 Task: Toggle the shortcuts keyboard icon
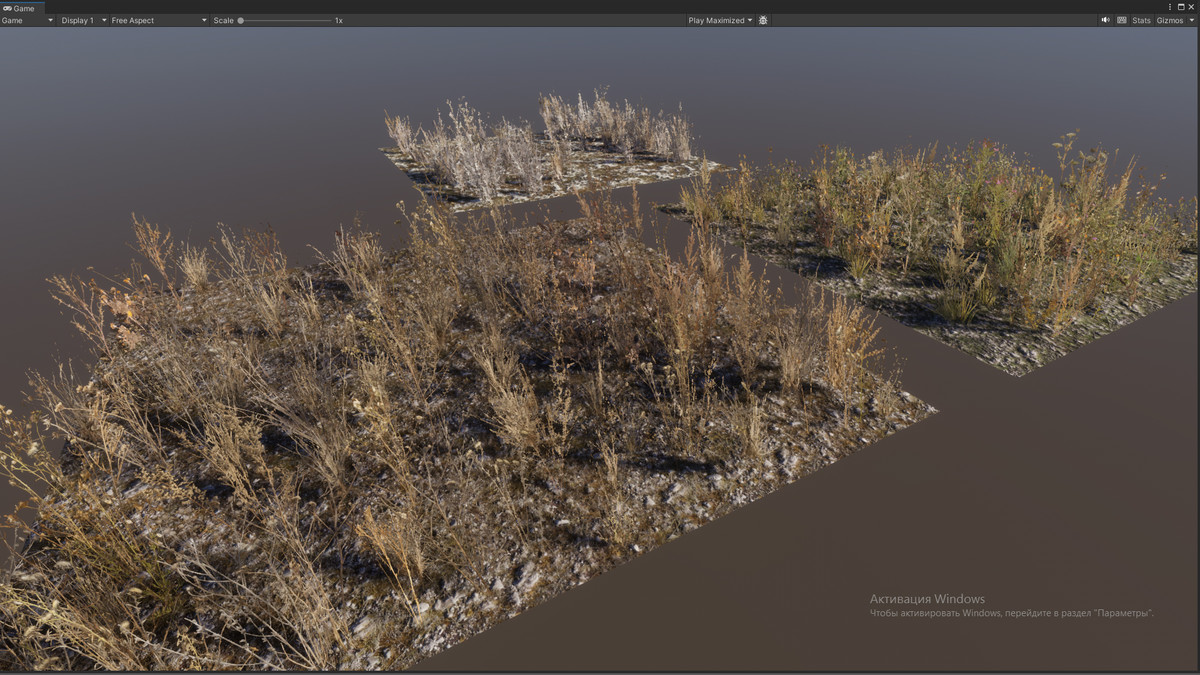coord(1122,20)
